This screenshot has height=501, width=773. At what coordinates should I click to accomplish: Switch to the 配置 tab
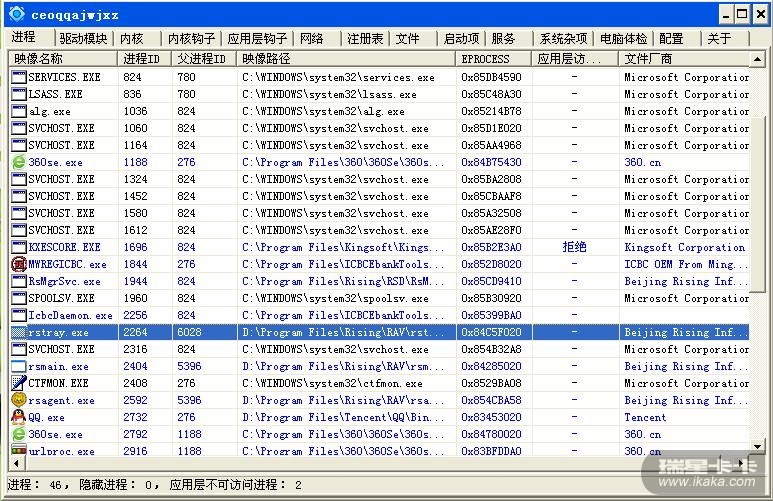point(671,38)
